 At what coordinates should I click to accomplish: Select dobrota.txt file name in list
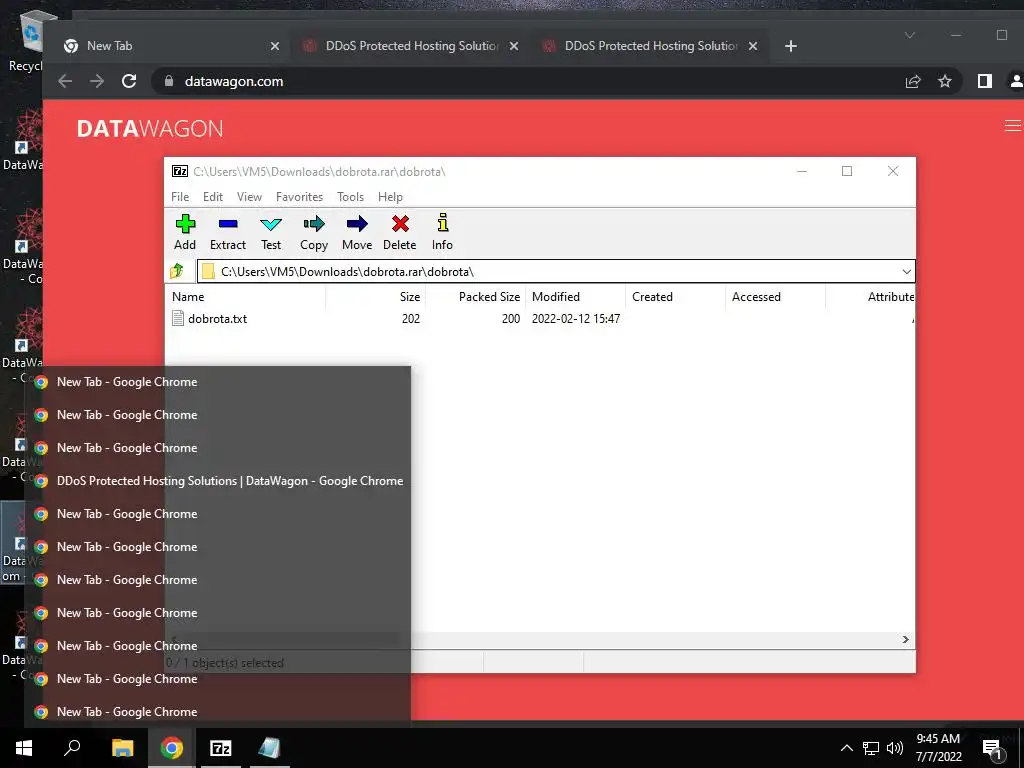(x=217, y=319)
